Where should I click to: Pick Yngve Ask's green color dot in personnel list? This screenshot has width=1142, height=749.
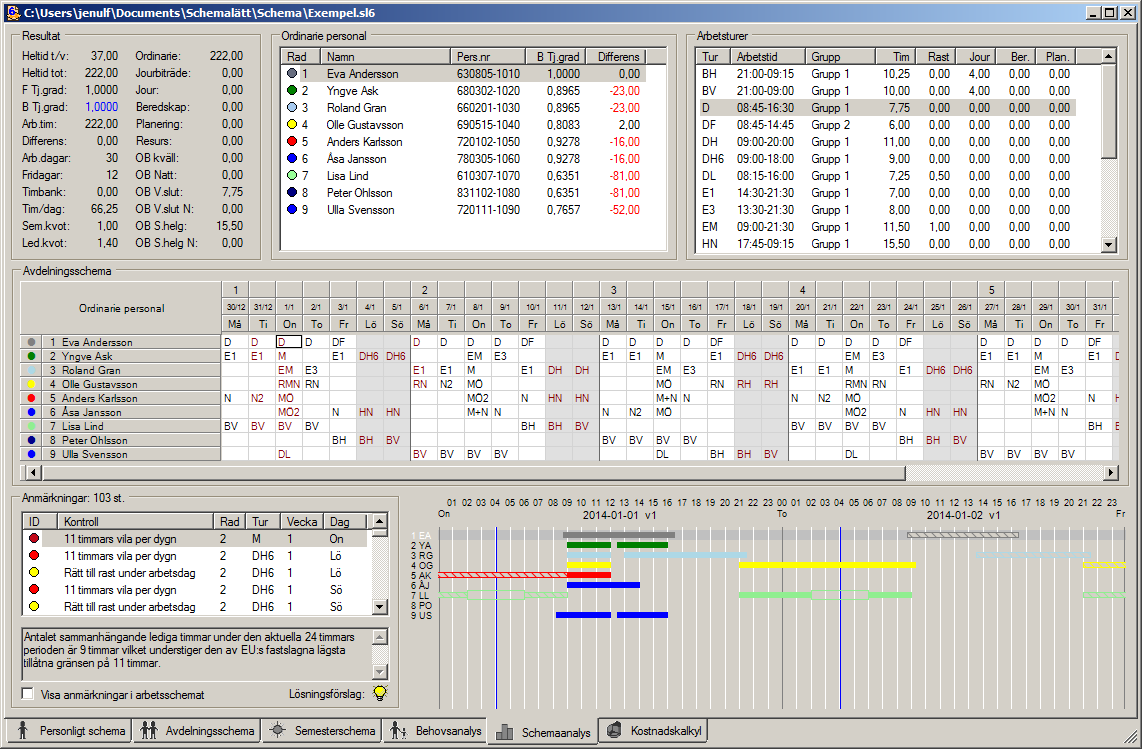(x=292, y=90)
